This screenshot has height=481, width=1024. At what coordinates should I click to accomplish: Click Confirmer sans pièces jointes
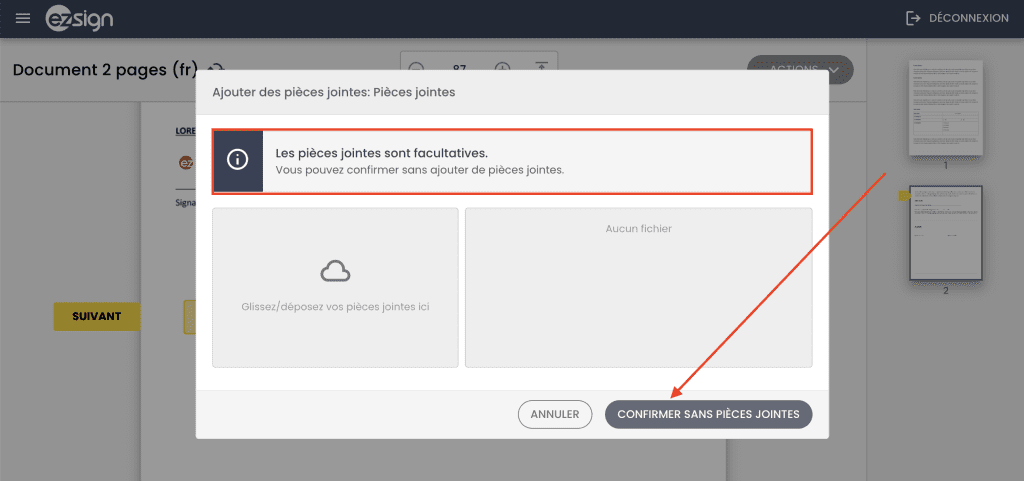click(708, 414)
